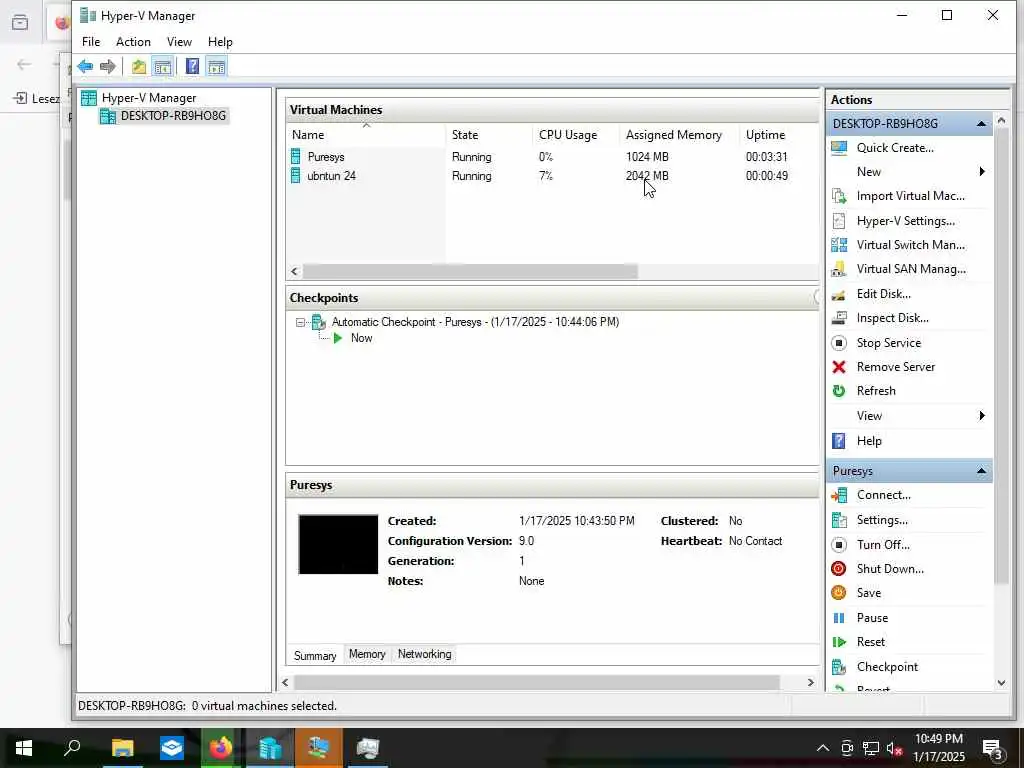Click right arrow of the bottom horizontal scrollbar
This screenshot has height=768, width=1024.
(810, 682)
